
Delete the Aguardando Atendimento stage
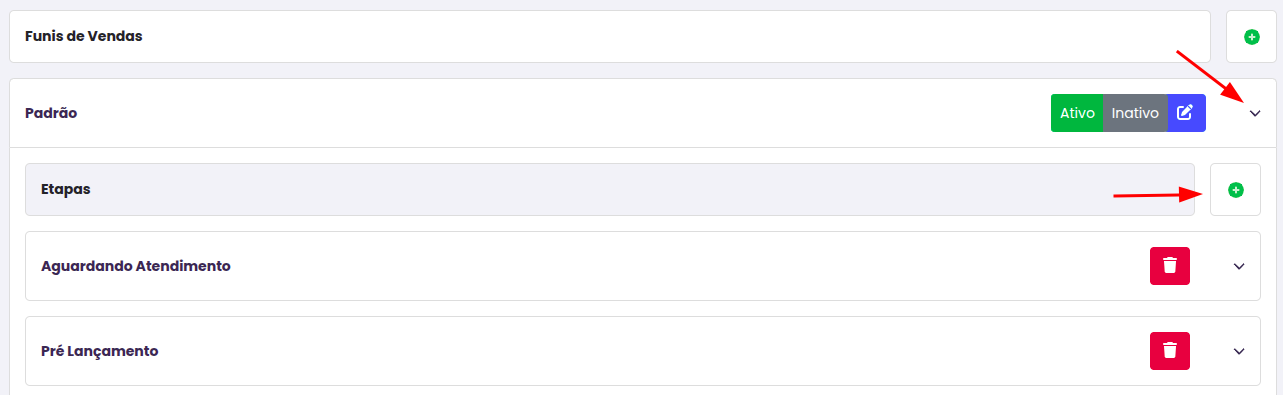[1170, 266]
